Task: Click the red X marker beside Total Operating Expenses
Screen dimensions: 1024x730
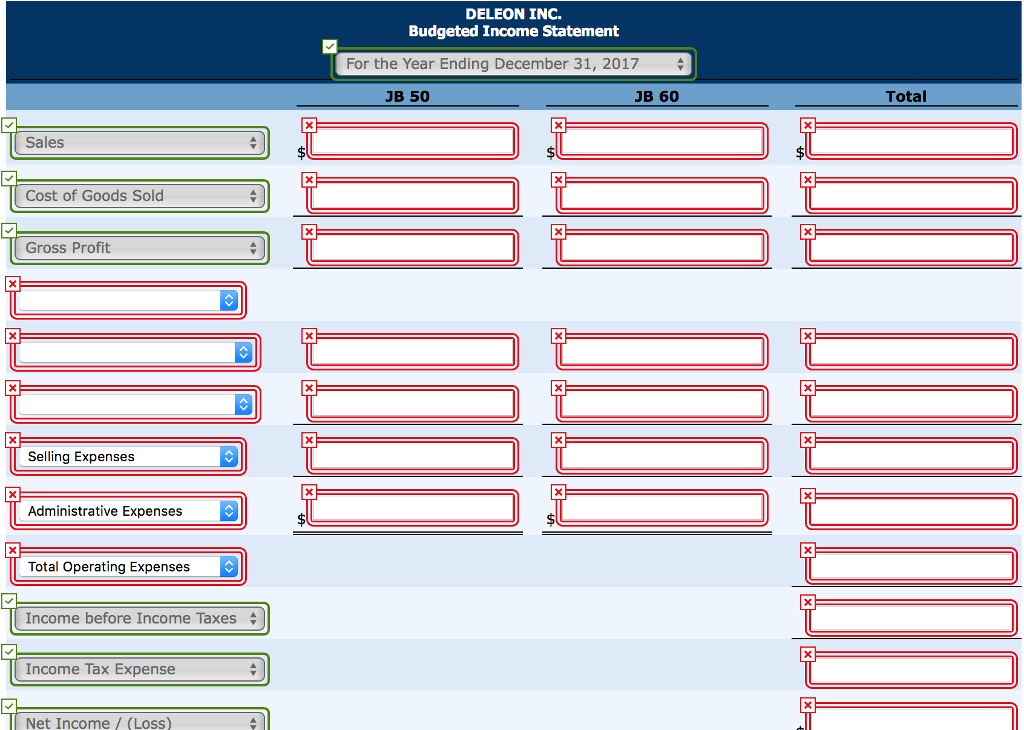Action: 12,550
